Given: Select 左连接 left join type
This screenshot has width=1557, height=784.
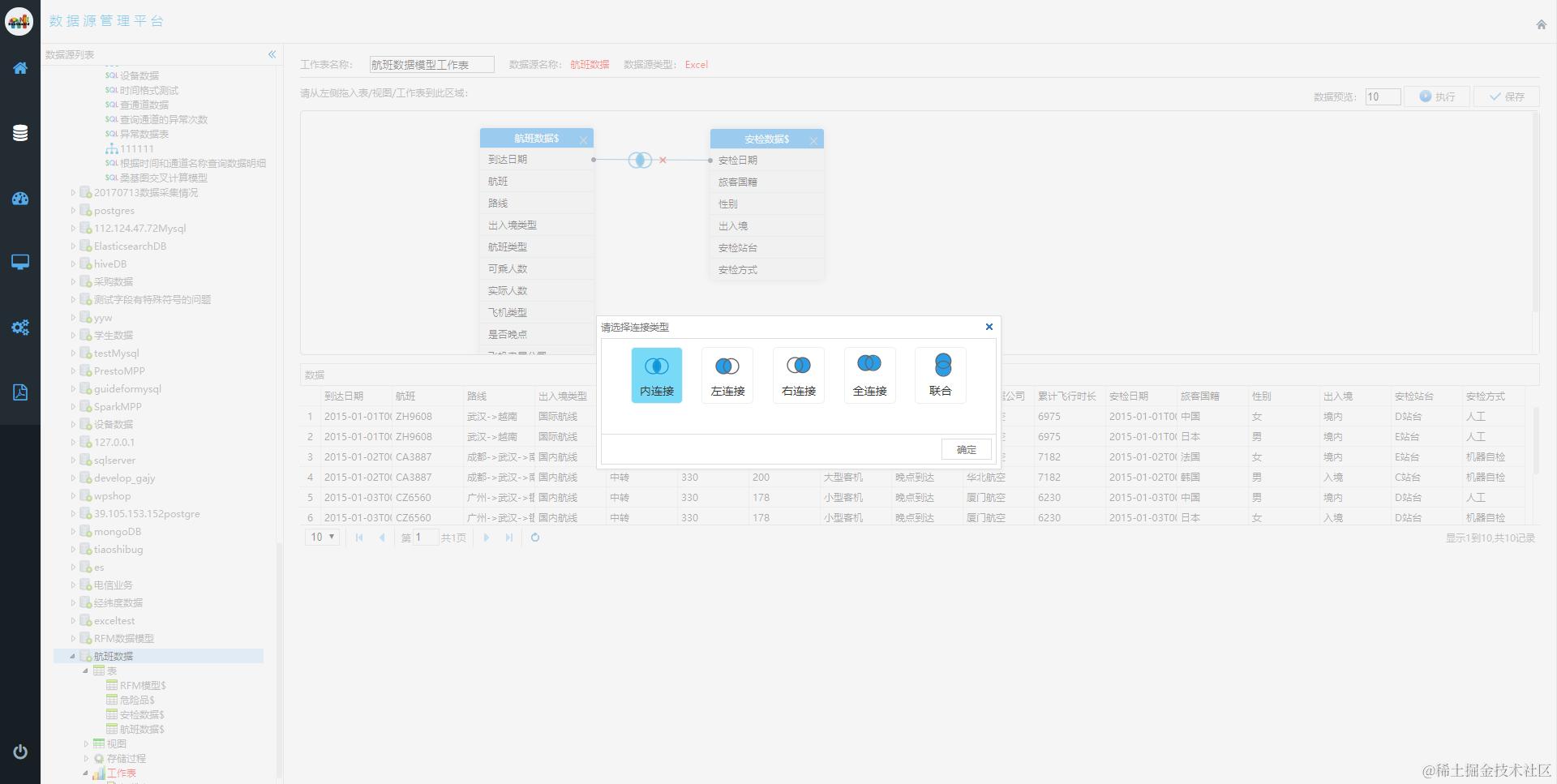Looking at the screenshot, I should (x=727, y=375).
